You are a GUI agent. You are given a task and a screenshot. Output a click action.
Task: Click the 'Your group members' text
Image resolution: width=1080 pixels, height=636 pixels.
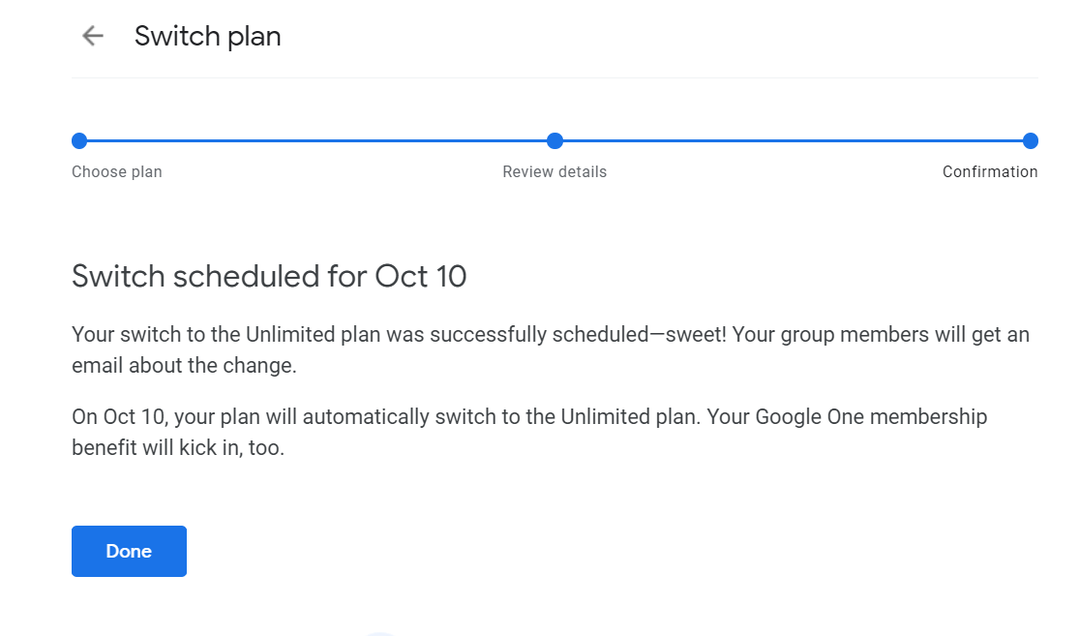tap(825, 334)
